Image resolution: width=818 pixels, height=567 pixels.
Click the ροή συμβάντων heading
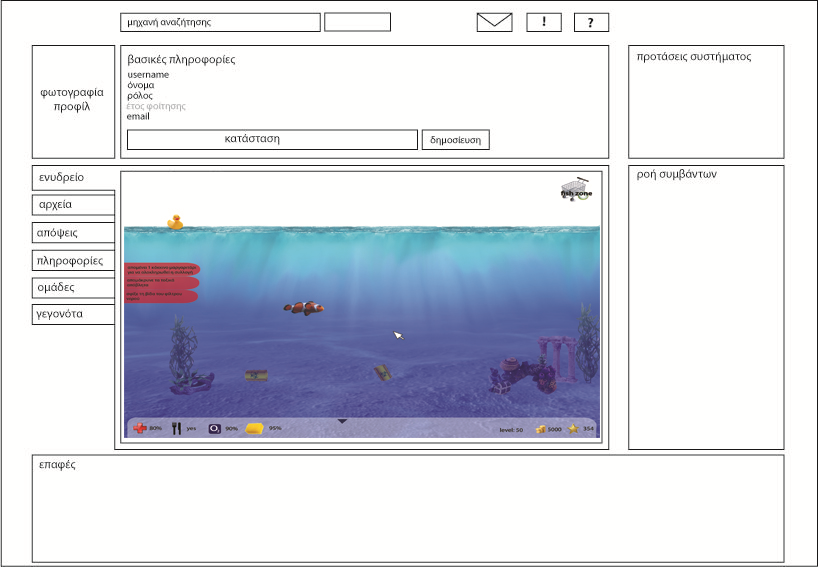point(676,174)
